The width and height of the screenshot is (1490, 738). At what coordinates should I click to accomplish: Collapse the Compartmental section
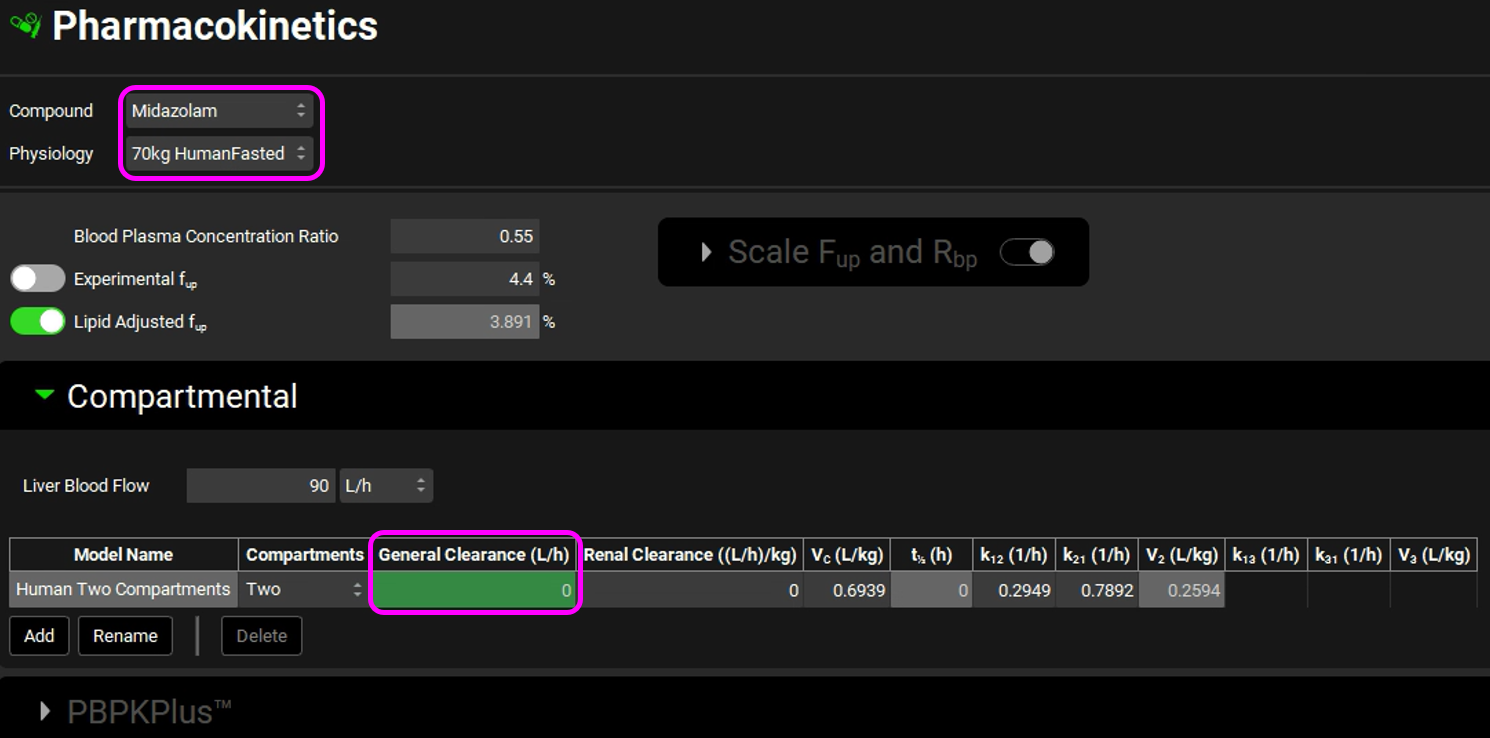click(44, 396)
